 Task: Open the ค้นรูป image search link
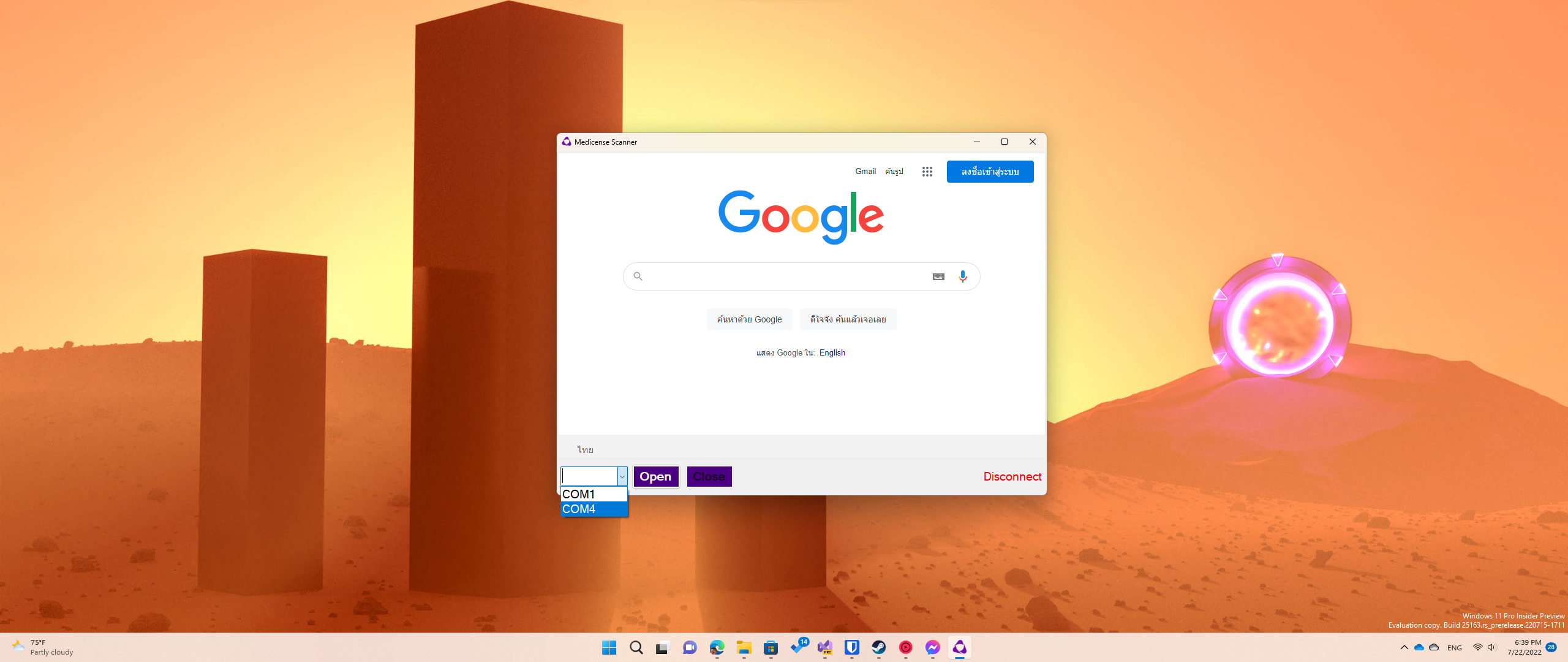[x=894, y=172]
